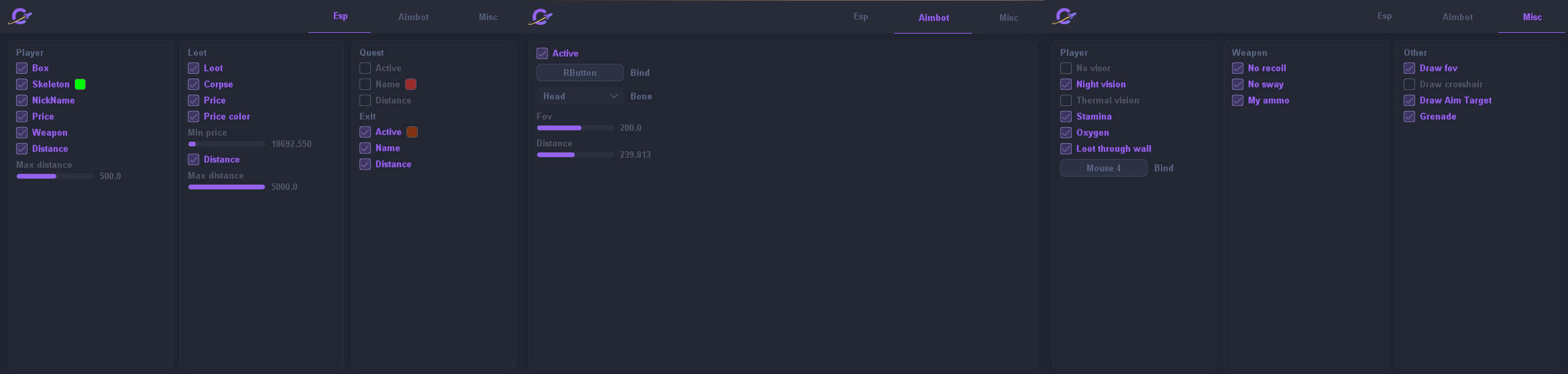Screen dimensions: 1568x374
Task: Toggle the Corpse checkbox
Action: (x=194, y=84)
